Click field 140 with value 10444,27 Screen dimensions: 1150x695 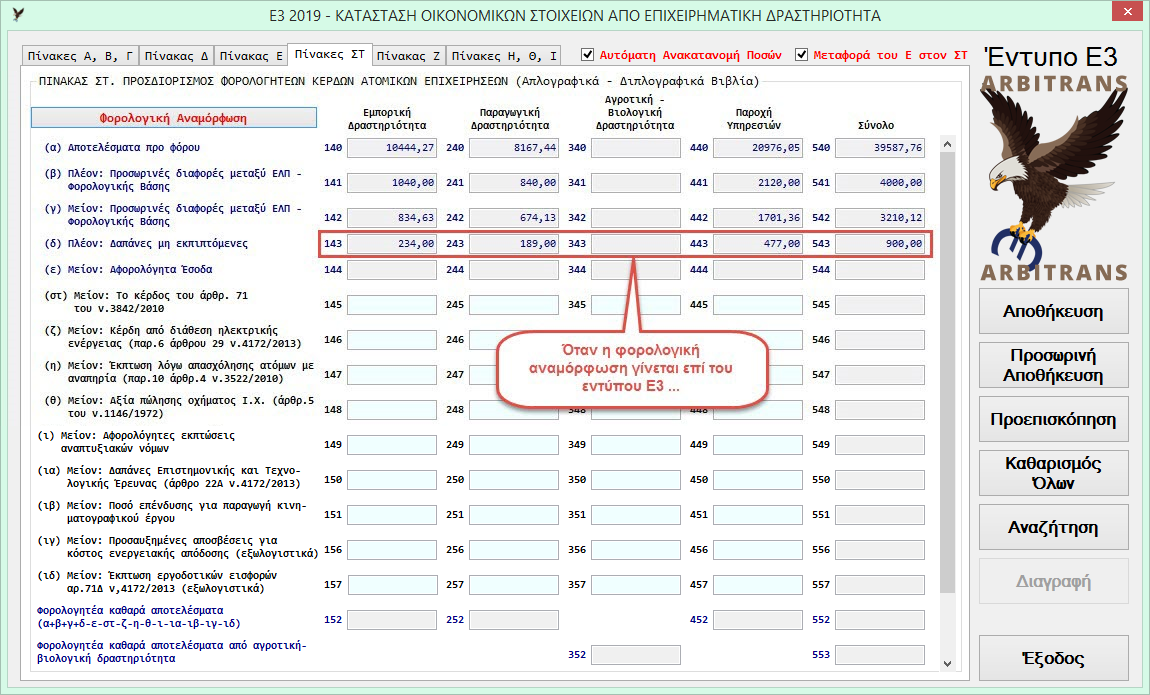[x=392, y=148]
